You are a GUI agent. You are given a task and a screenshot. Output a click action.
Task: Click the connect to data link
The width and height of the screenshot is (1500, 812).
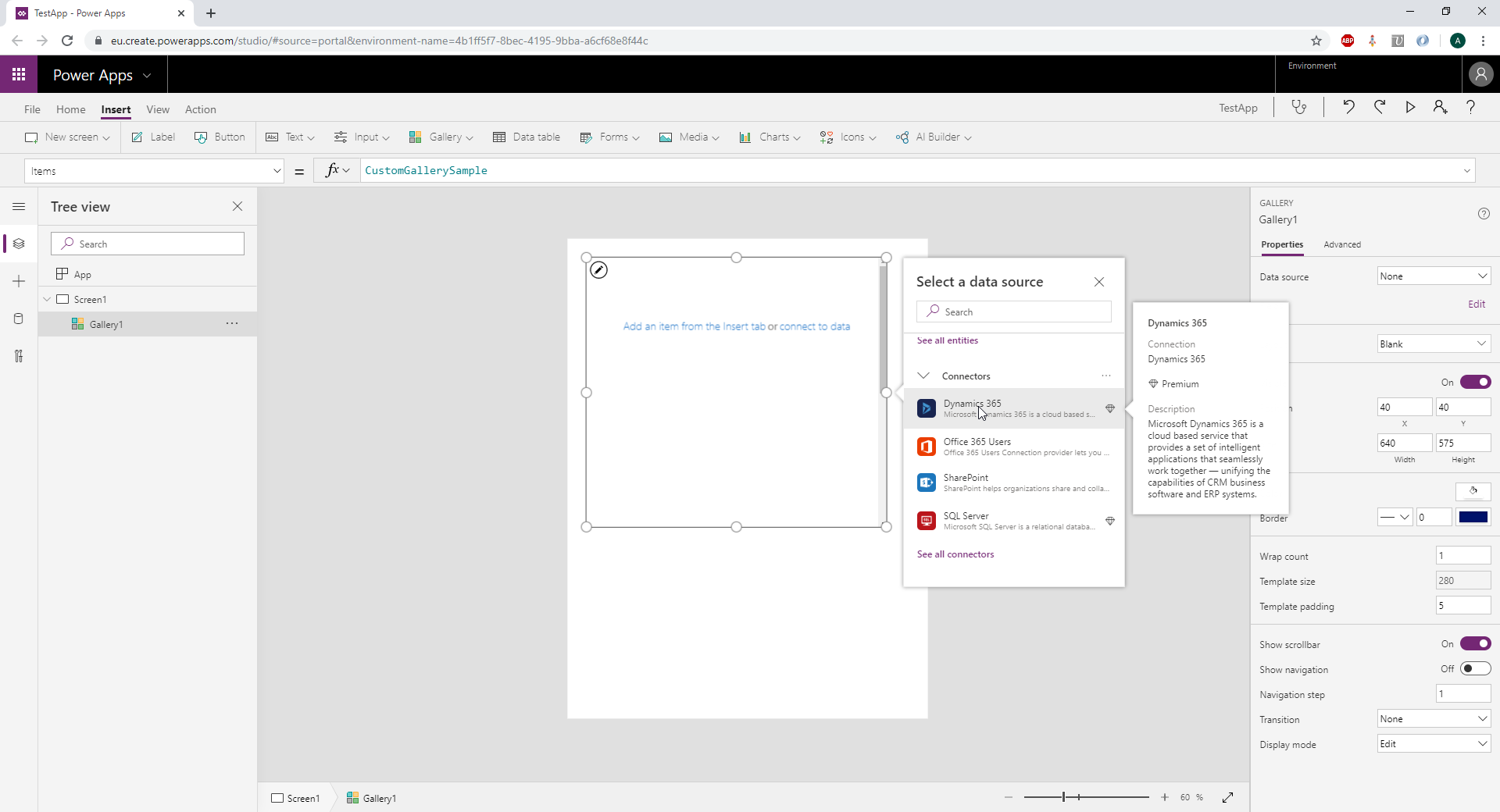[x=815, y=326]
